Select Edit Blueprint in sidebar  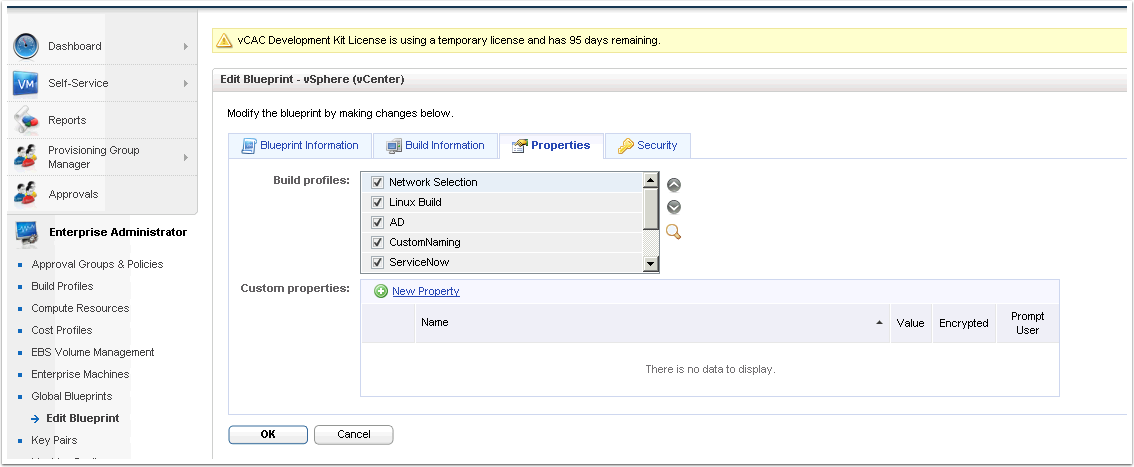pos(82,419)
